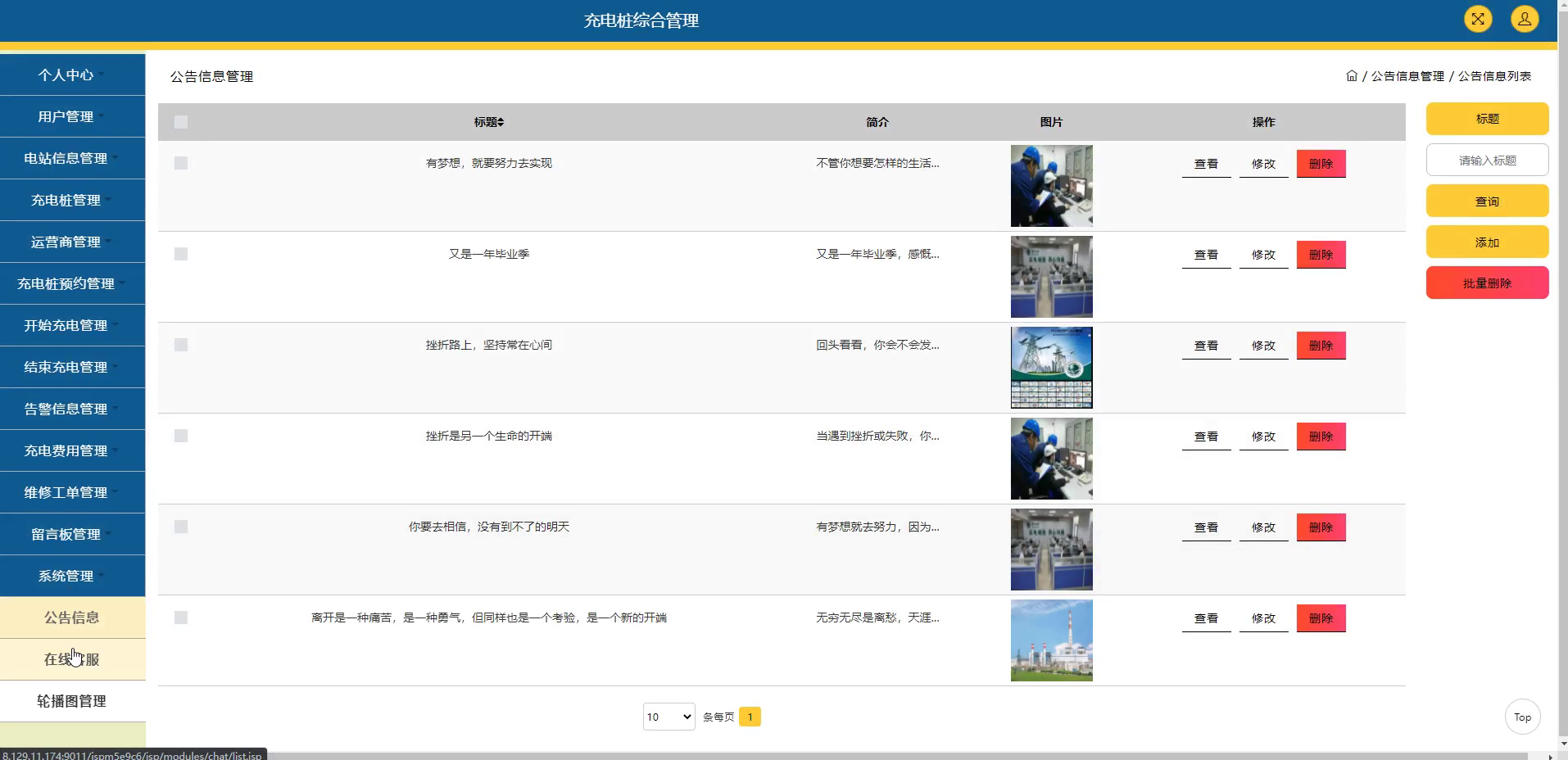Edit the 你要去相信，没有到不了的明天 announcement
Viewport: 1568px width, 760px height.
click(1263, 527)
